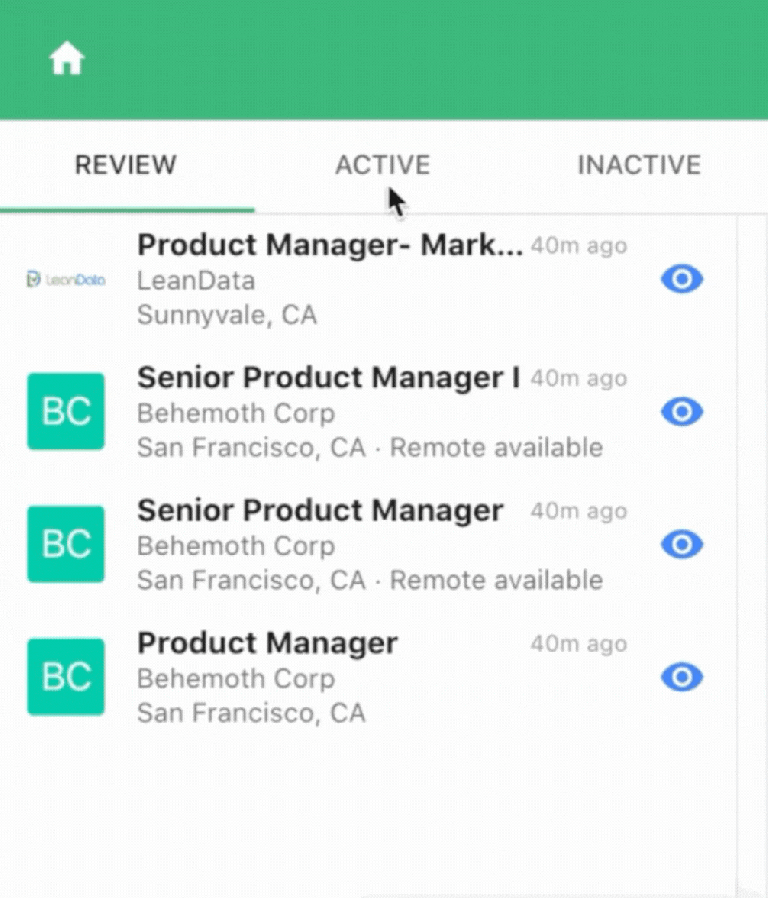The width and height of the screenshot is (768, 898).
Task: Click the LeanData company name
Action: coord(196,280)
